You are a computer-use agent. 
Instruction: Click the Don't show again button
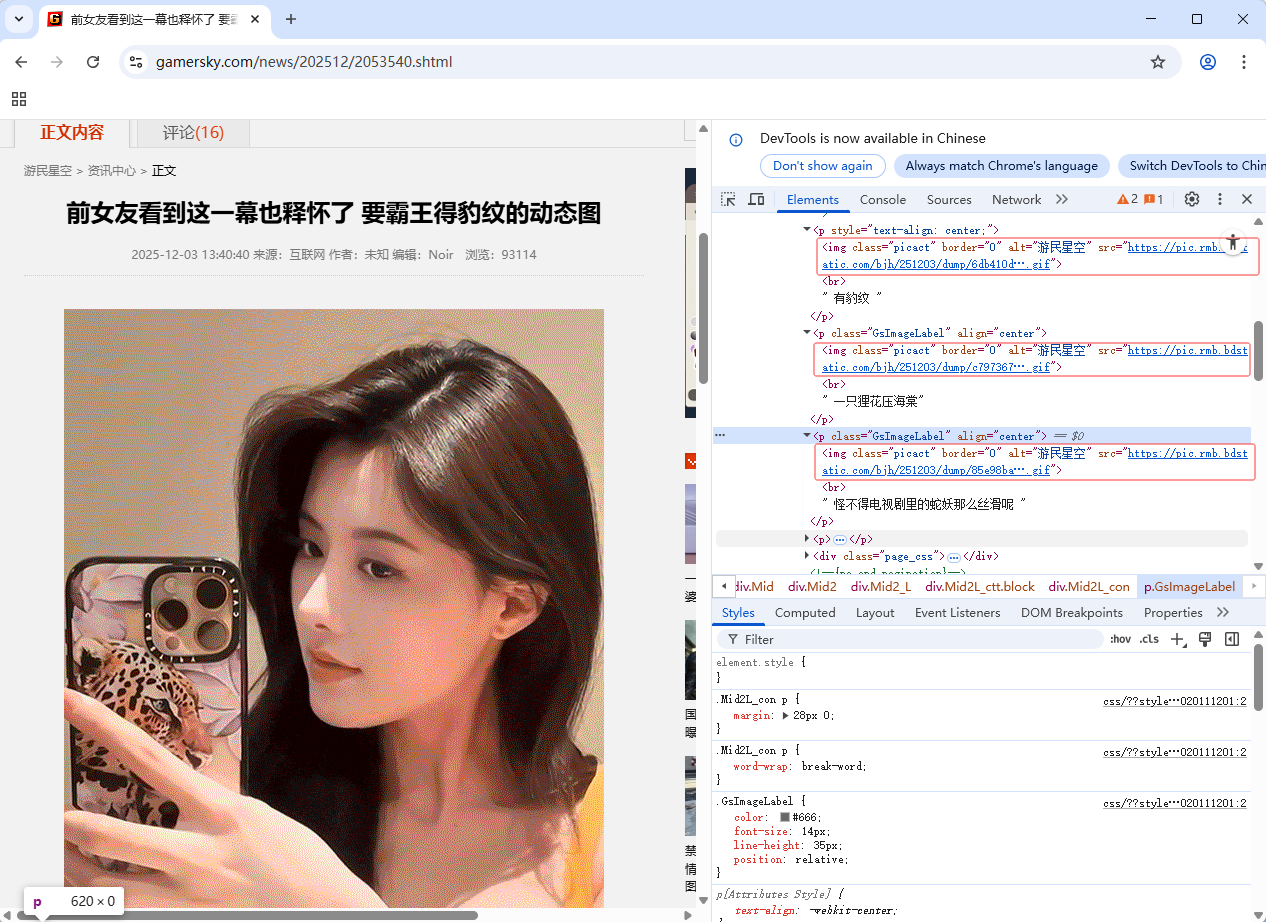pos(822,166)
